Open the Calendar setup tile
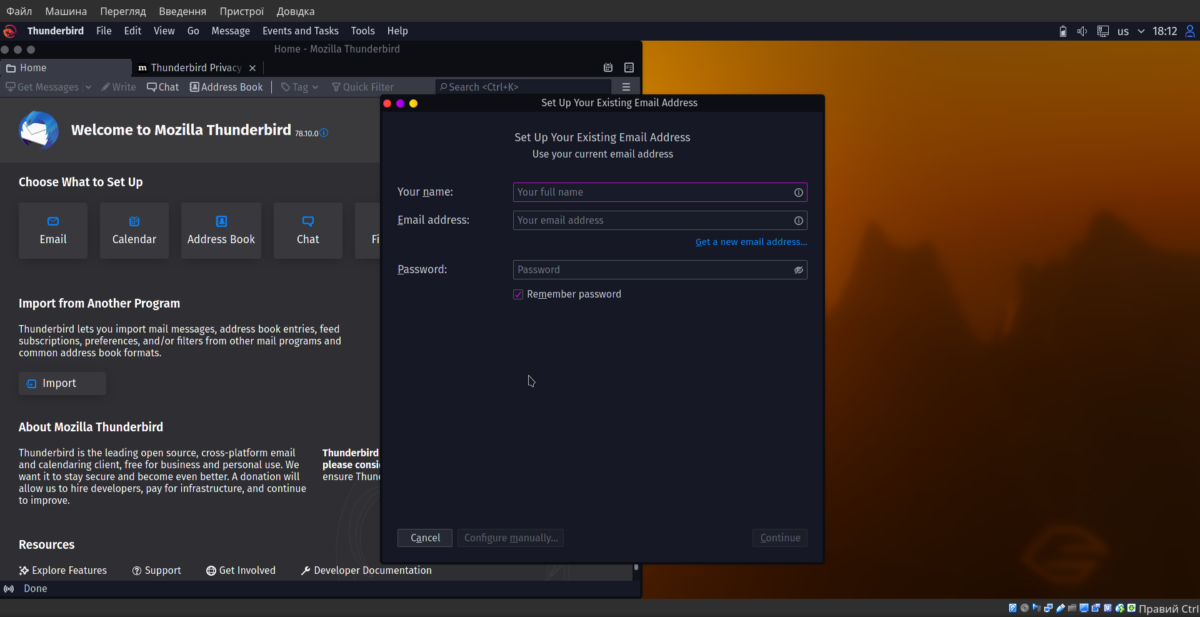This screenshot has height=617, width=1200. pyautogui.click(x=134, y=231)
